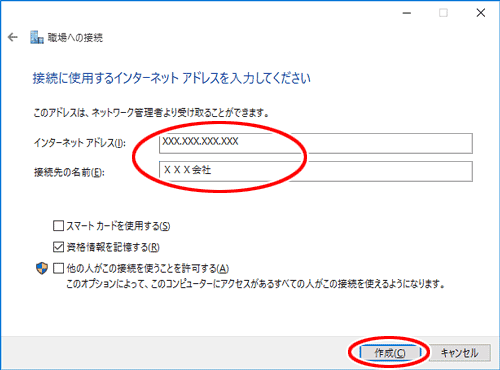500x370 pixels.
Task: Click the network administrator address hint text
Action: tap(151, 113)
